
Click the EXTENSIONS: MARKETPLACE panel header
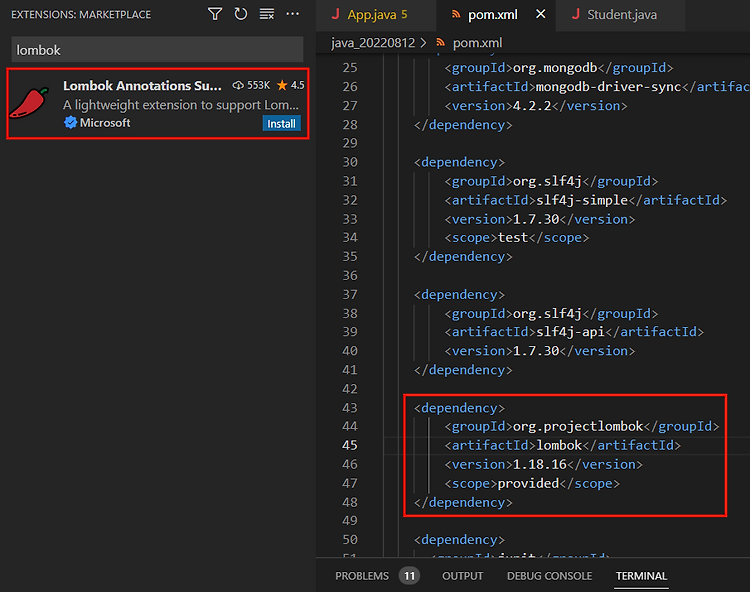tap(81, 15)
